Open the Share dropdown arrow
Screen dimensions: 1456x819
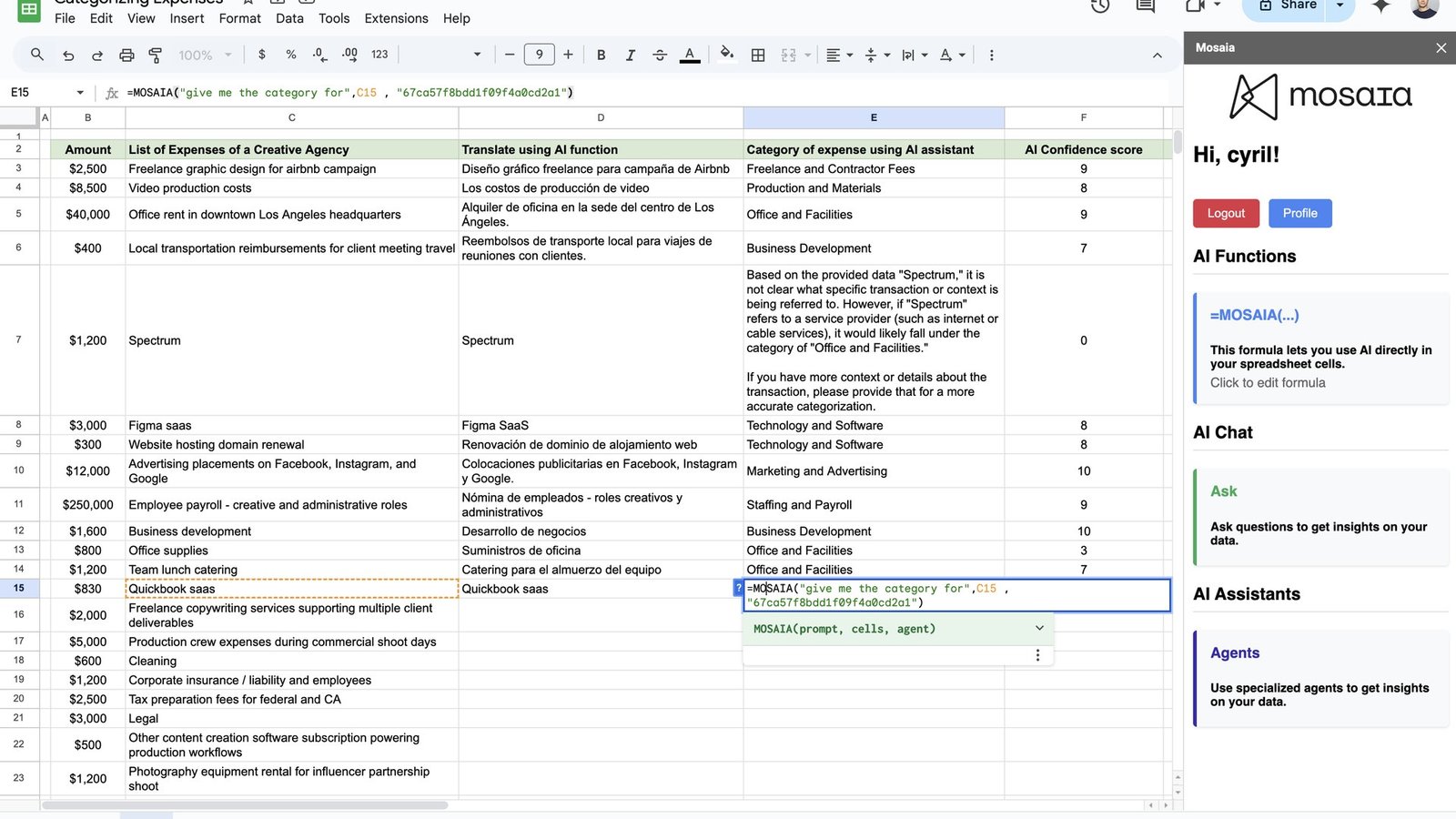point(1340,6)
